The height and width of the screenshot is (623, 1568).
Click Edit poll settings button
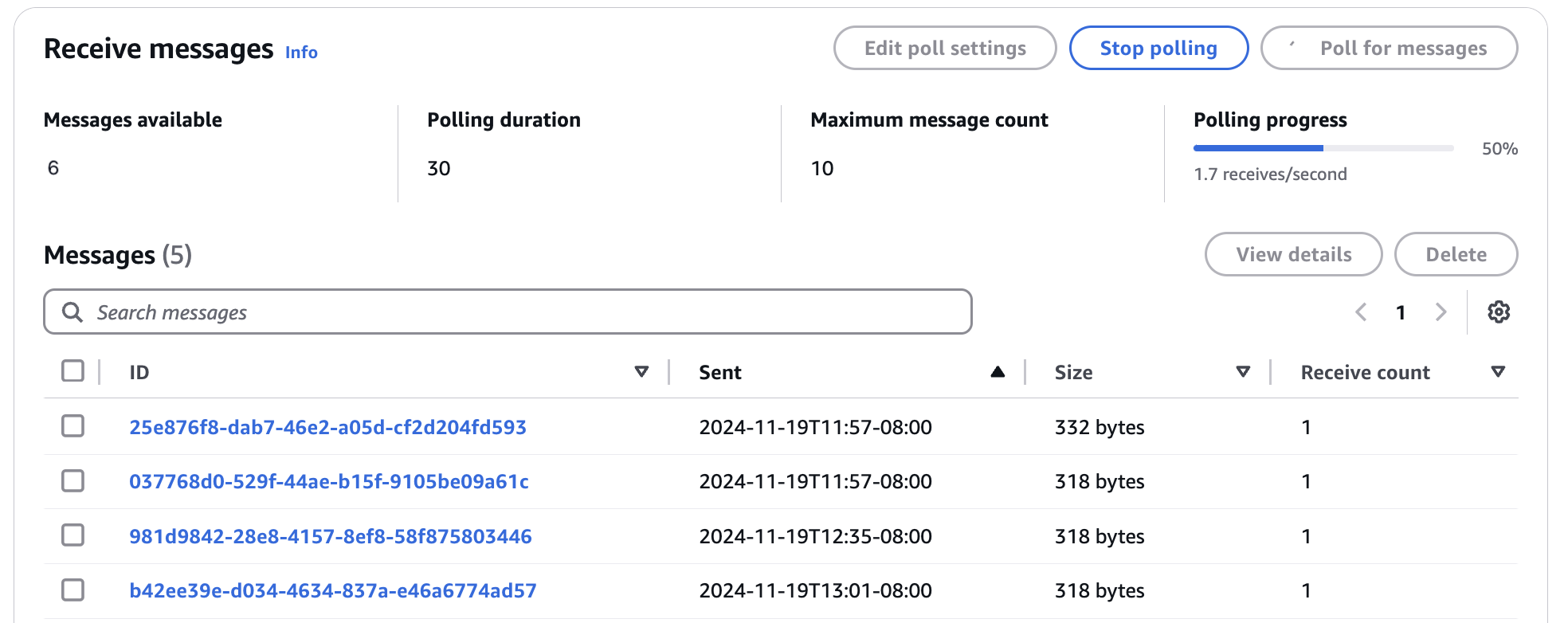pos(945,48)
